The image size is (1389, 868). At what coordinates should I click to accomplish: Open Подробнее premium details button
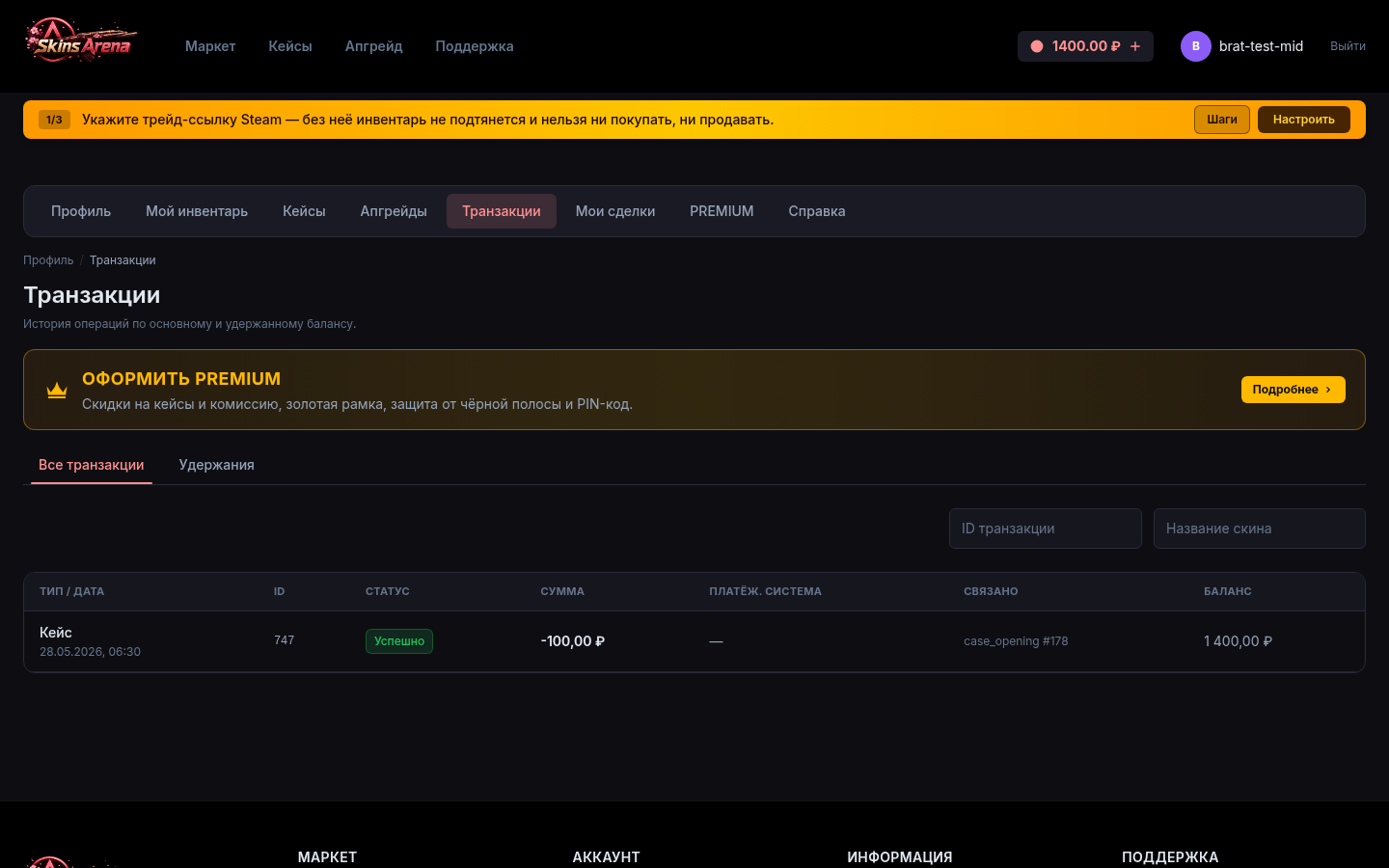[1293, 390]
